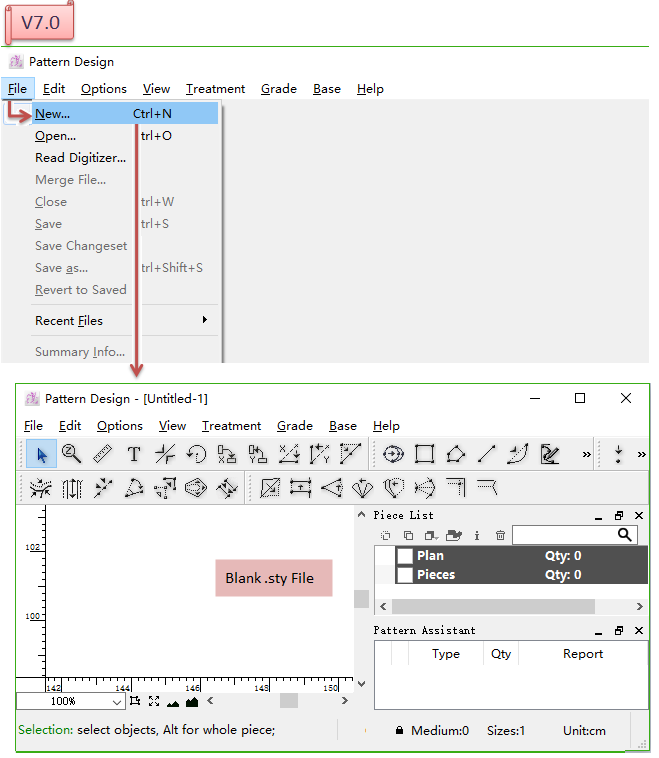Click the Piece List horizontal scrollbar
The height and width of the screenshot is (758, 659).
point(492,606)
